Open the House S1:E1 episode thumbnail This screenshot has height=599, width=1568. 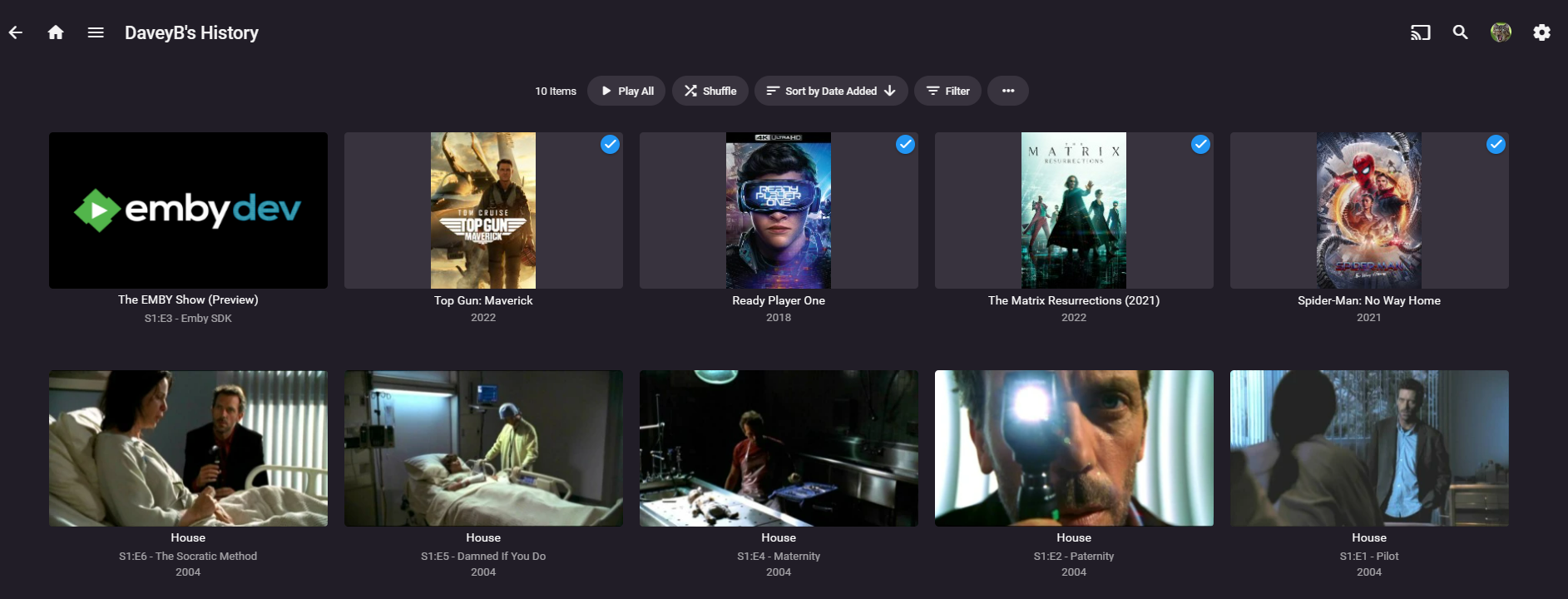1369,448
